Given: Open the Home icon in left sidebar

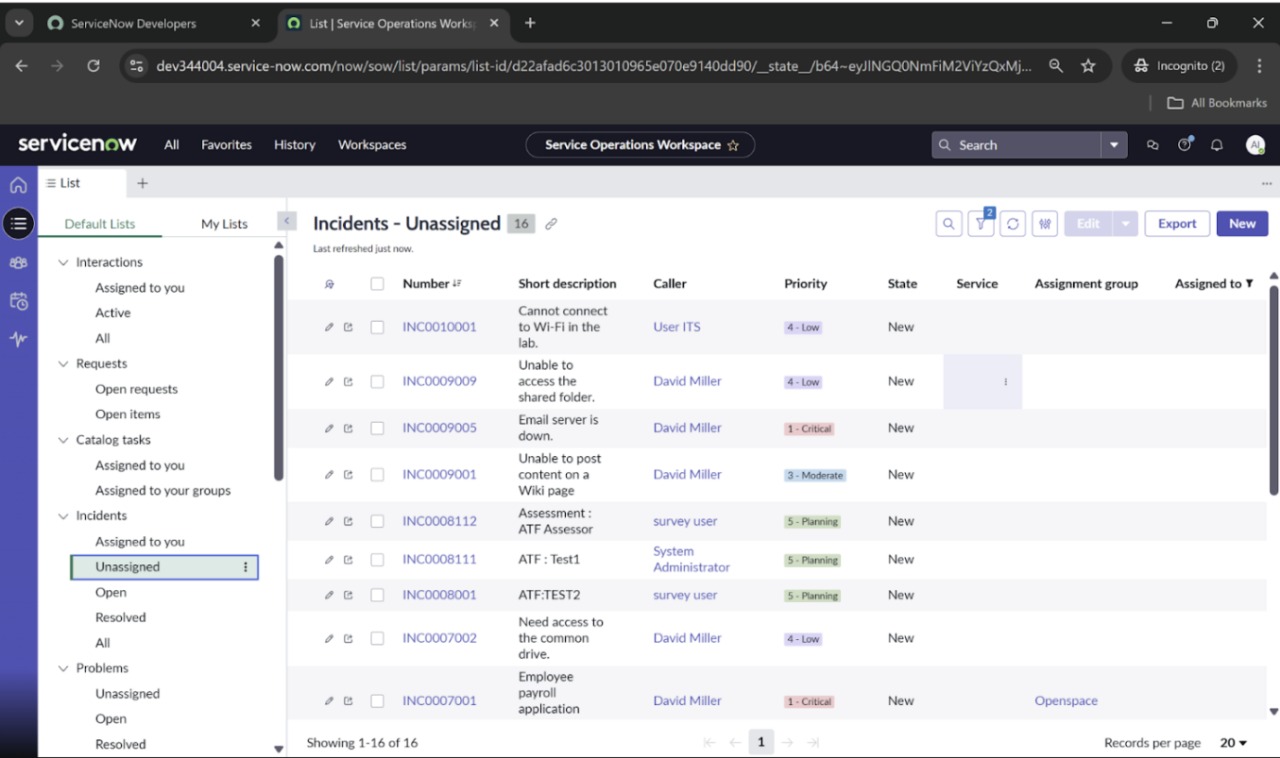Looking at the screenshot, I should [x=18, y=185].
